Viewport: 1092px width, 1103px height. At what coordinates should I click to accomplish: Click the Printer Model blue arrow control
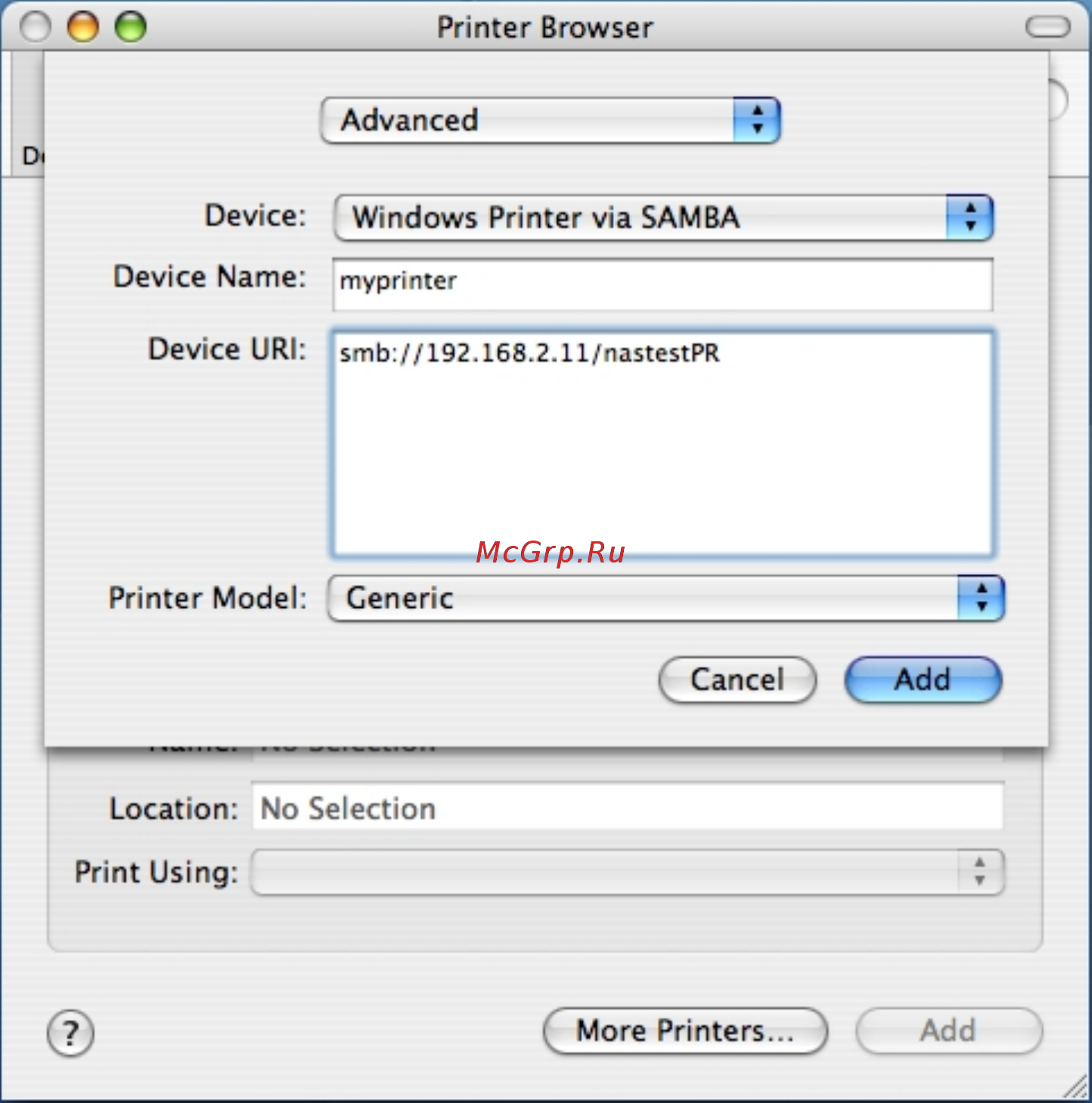[981, 598]
